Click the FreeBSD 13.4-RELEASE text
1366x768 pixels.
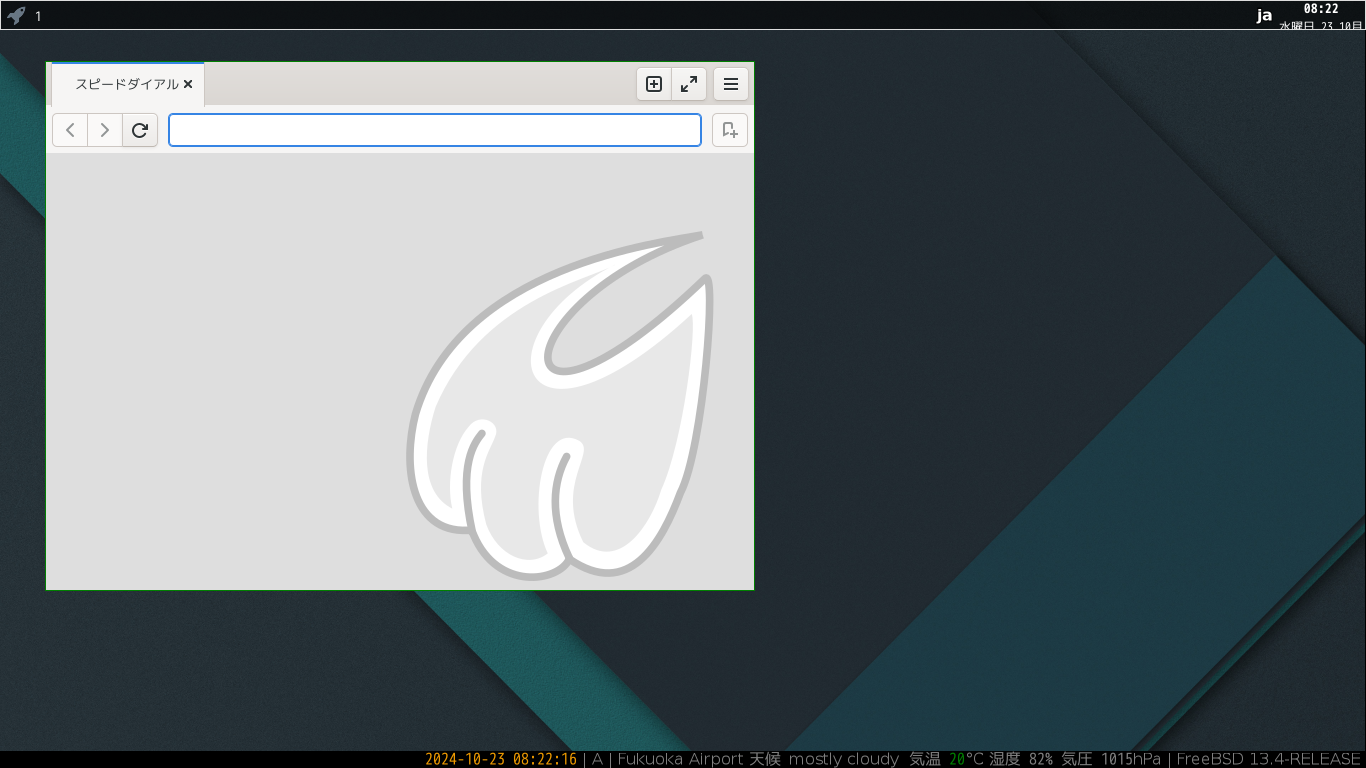[1268, 759]
